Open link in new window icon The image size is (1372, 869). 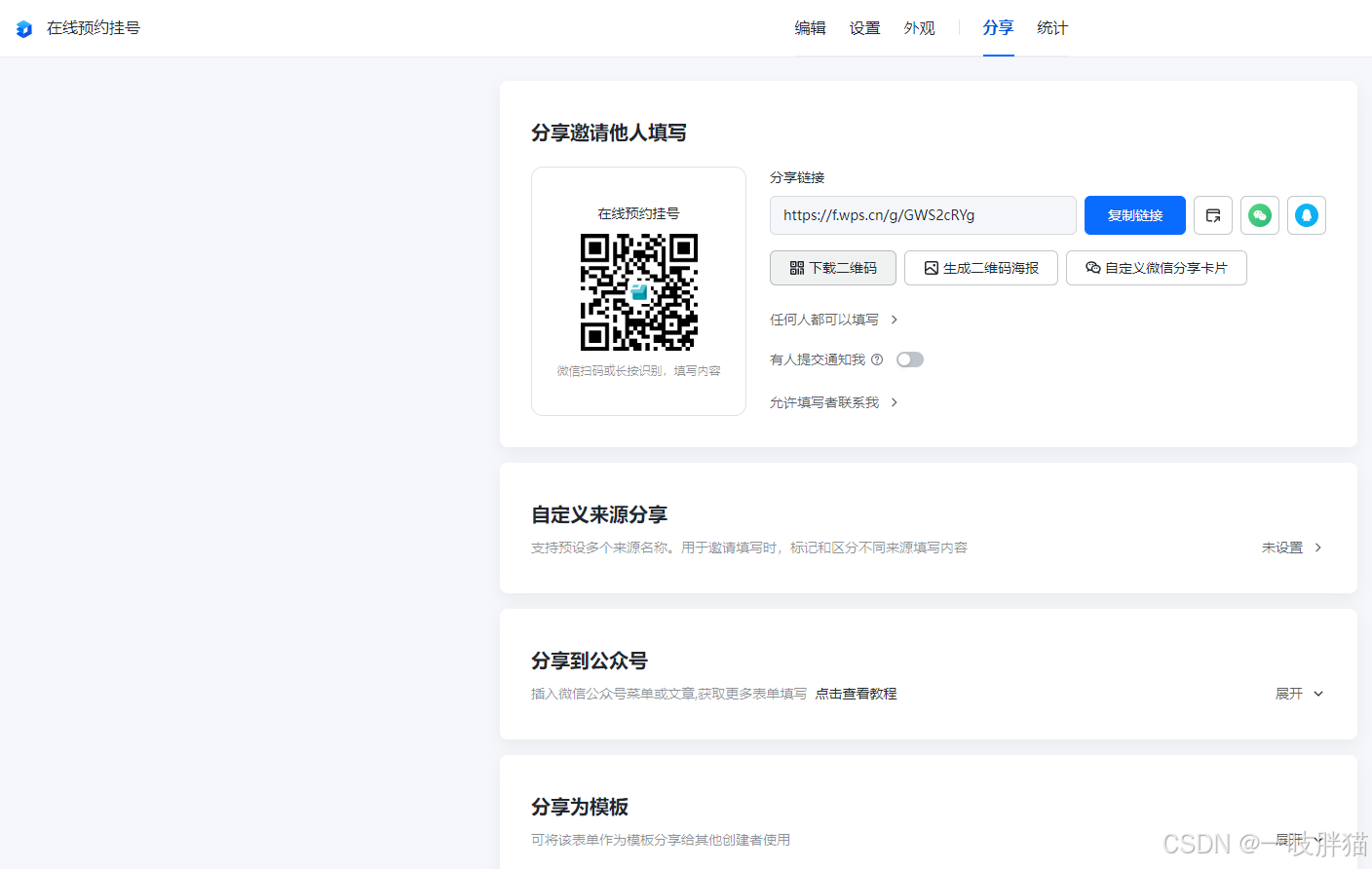click(1213, 215)
